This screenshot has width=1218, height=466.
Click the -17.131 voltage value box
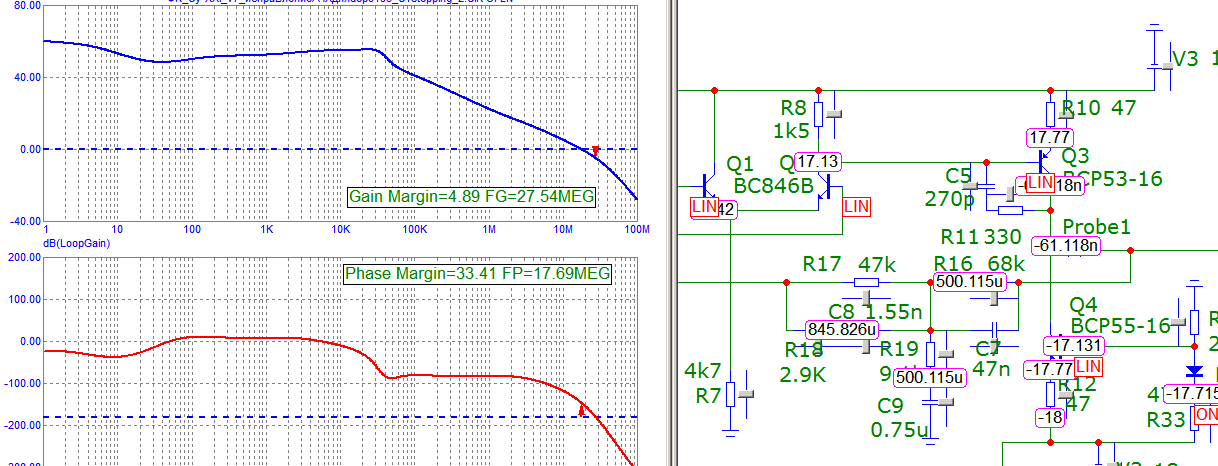coord(1074,346)
